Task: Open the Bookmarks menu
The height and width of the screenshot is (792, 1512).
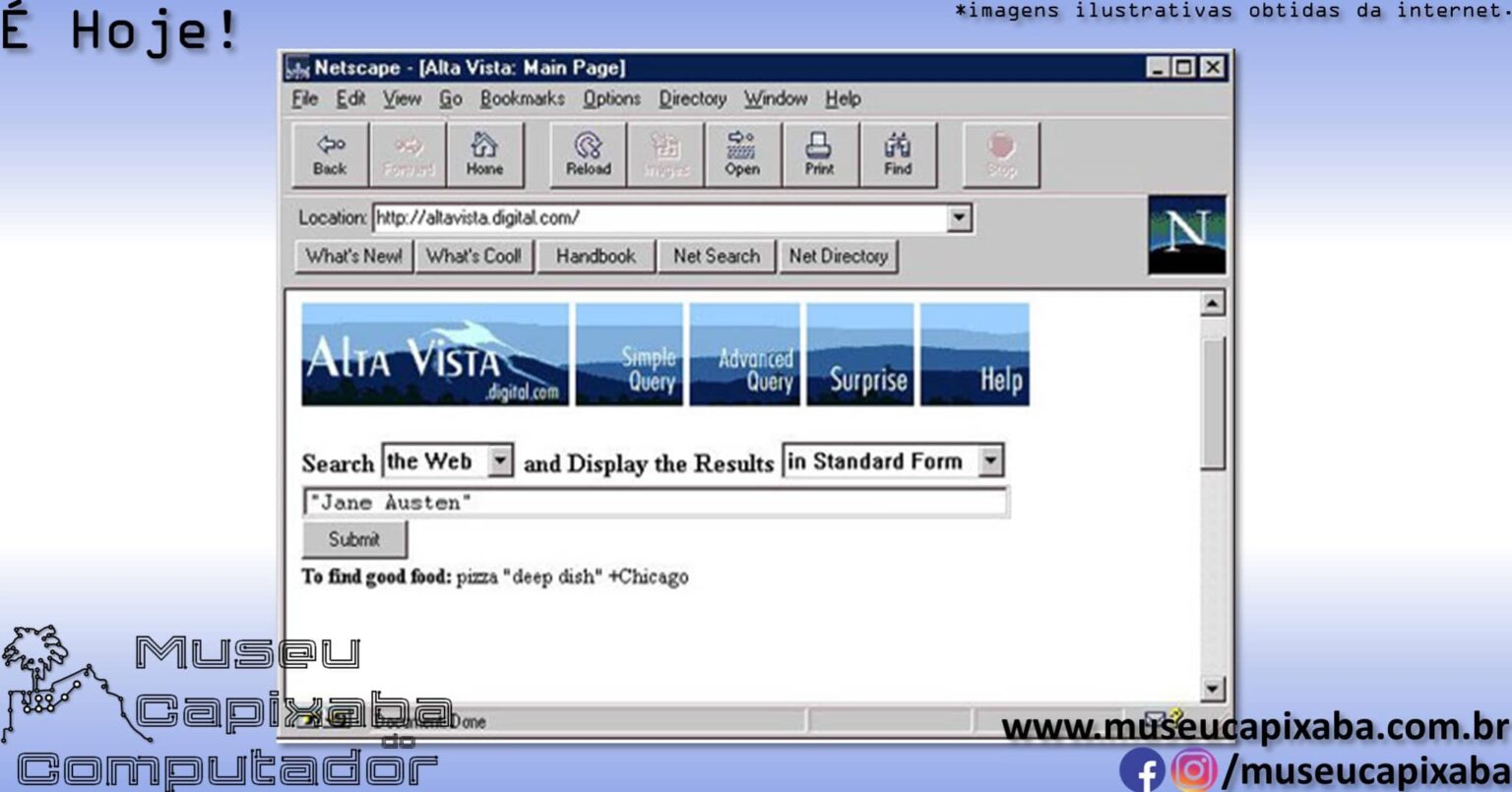Action: tap(522, 98)
